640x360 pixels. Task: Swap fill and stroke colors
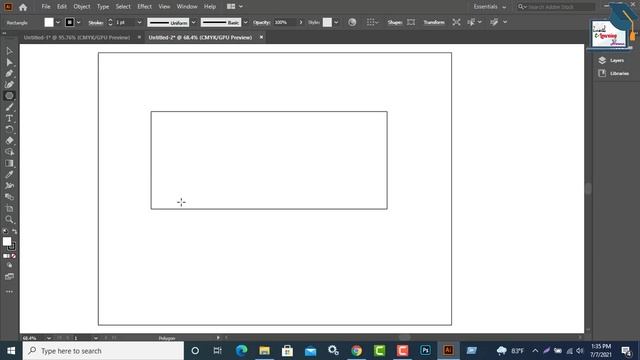[x=14, y=231]
